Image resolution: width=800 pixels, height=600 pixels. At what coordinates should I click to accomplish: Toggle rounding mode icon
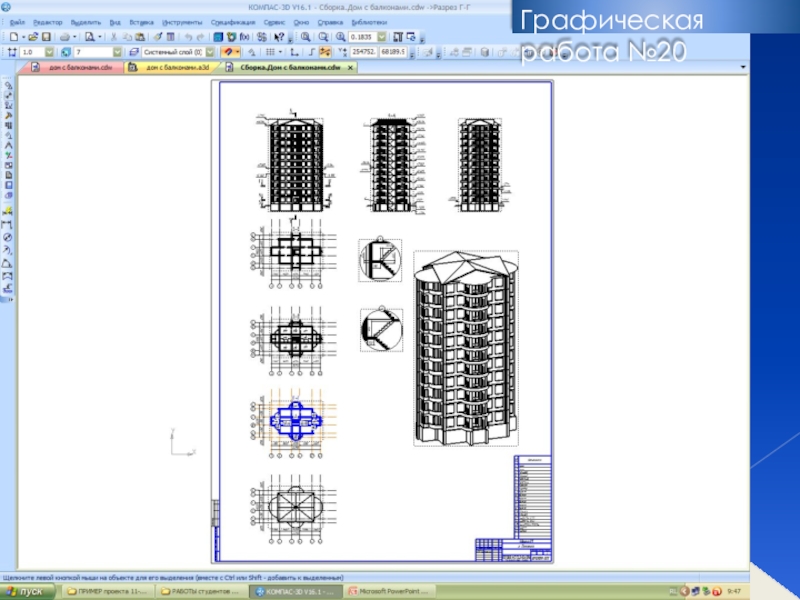[325, 52]
